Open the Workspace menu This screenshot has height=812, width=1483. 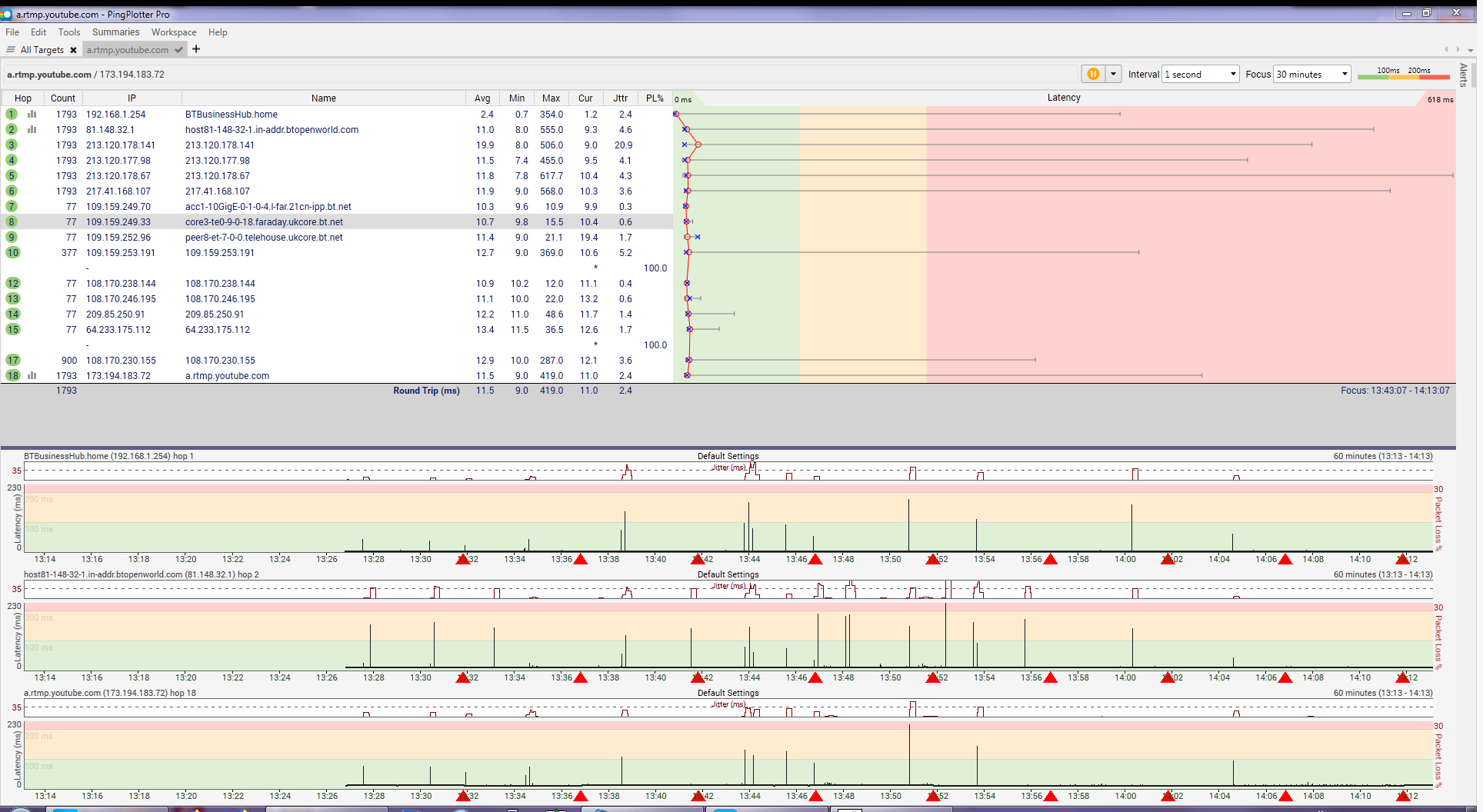click(174, 32)
